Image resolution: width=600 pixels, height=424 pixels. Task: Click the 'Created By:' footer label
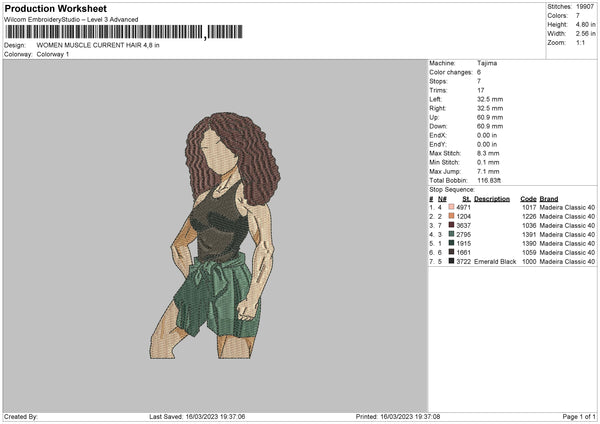coord(21,417)
